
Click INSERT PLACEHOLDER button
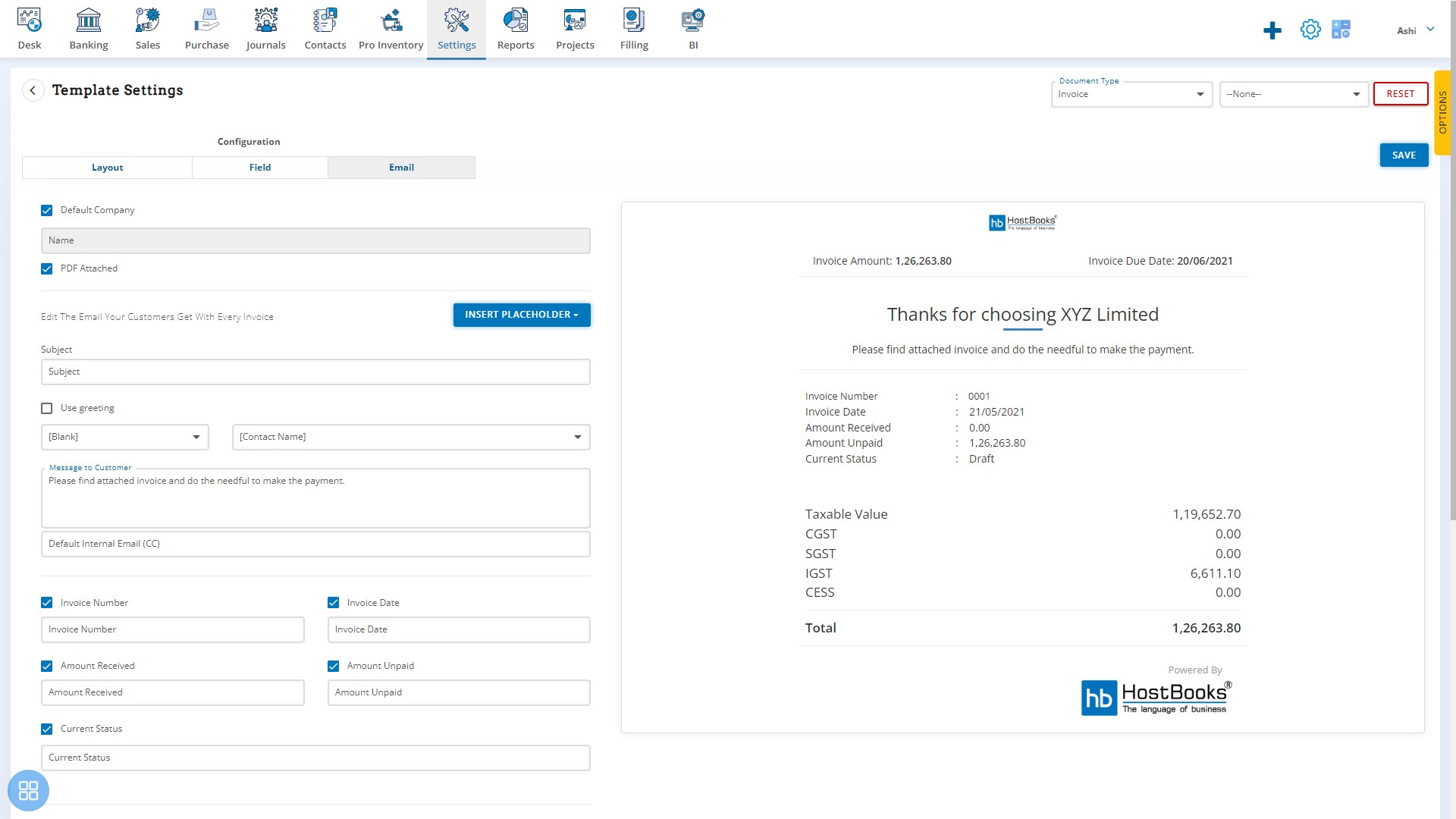point(521,314)
